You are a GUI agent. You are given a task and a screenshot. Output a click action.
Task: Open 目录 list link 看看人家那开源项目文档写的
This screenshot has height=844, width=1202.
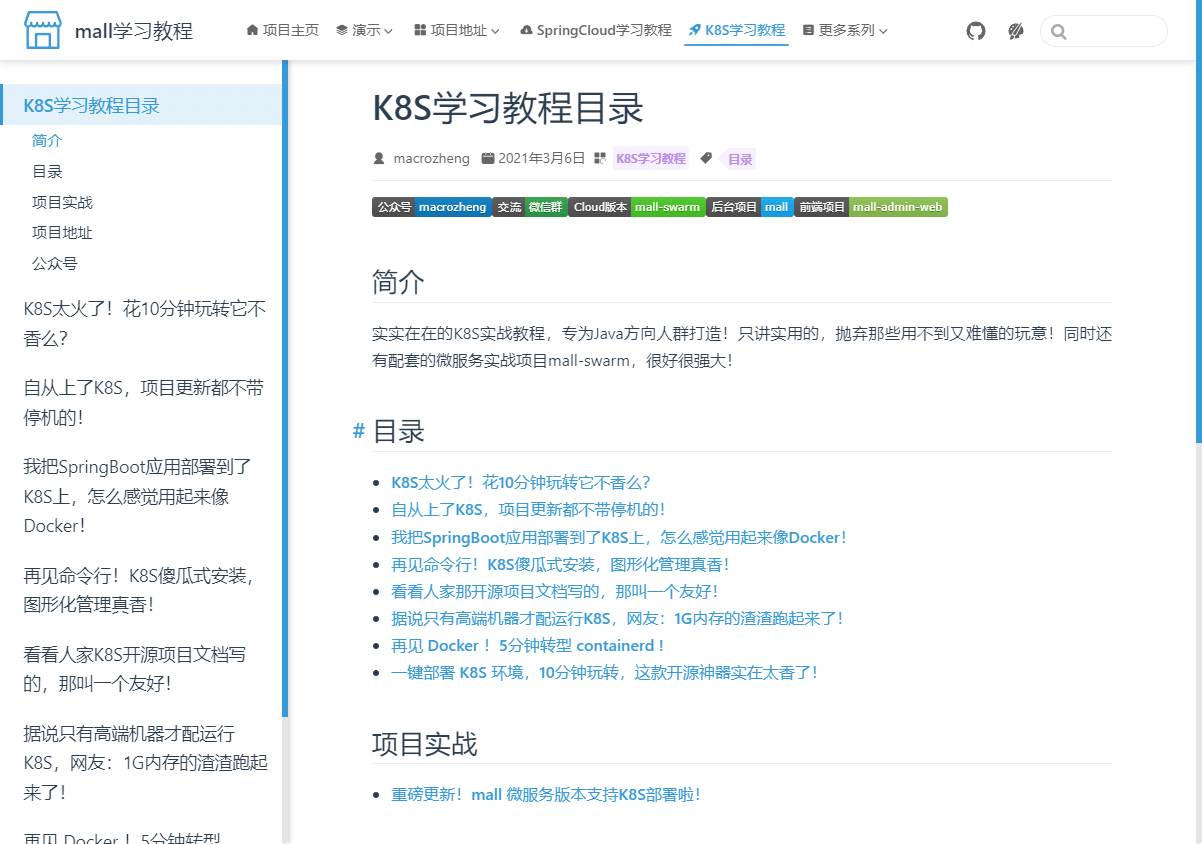tap(555, 591)
